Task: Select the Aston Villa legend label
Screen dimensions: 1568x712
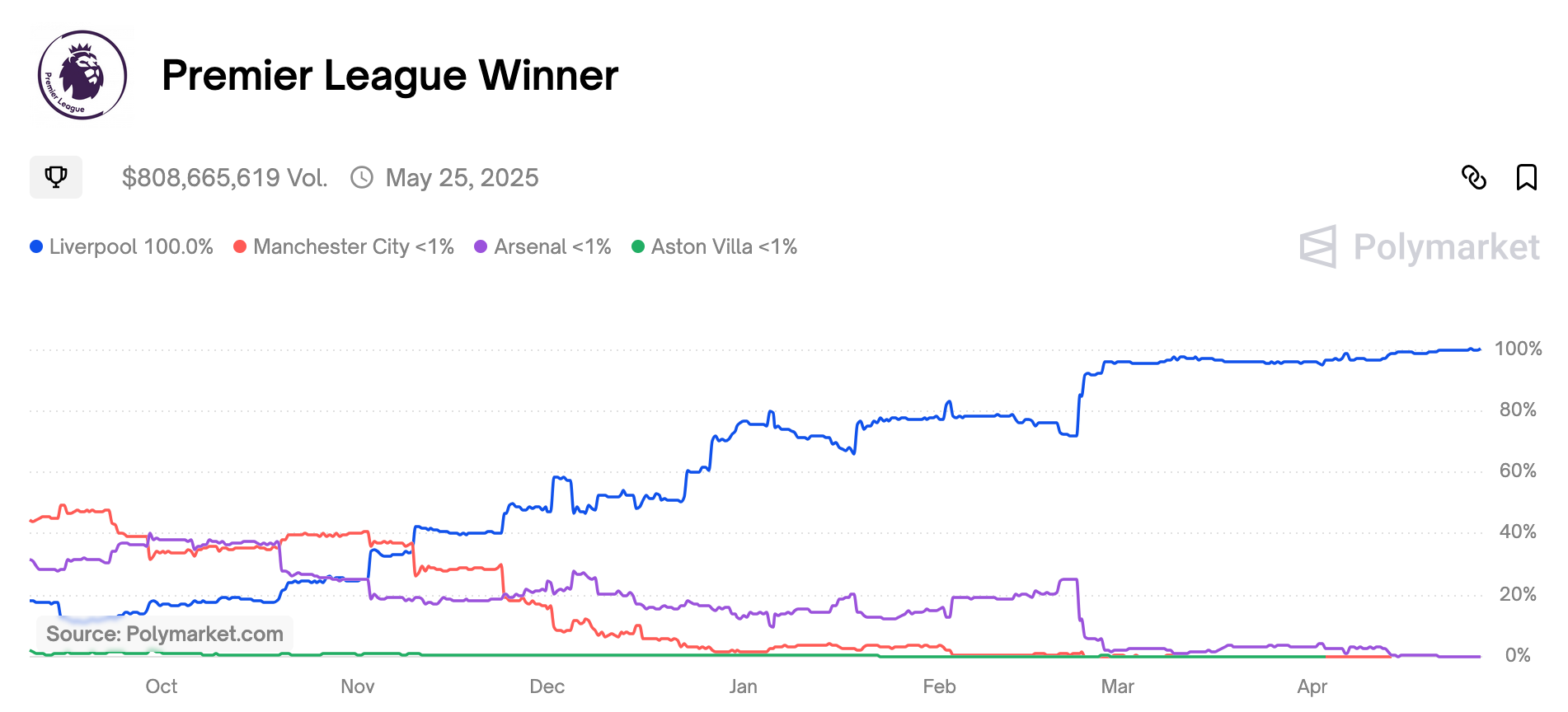Action: tap(724, 247)
